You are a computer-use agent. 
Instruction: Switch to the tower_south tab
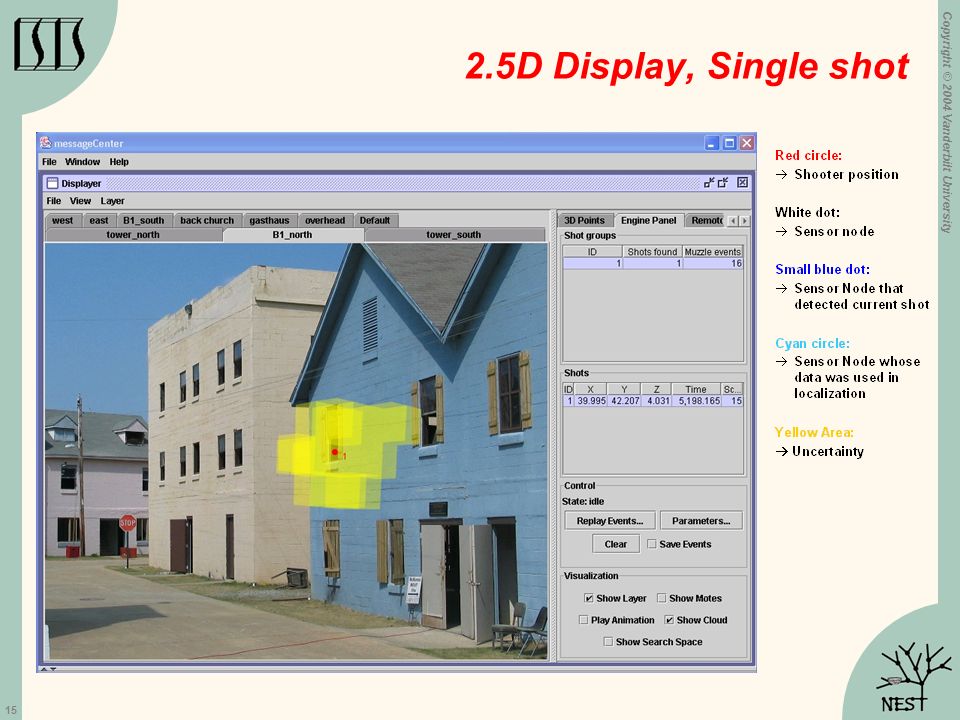tap(454, 234)
